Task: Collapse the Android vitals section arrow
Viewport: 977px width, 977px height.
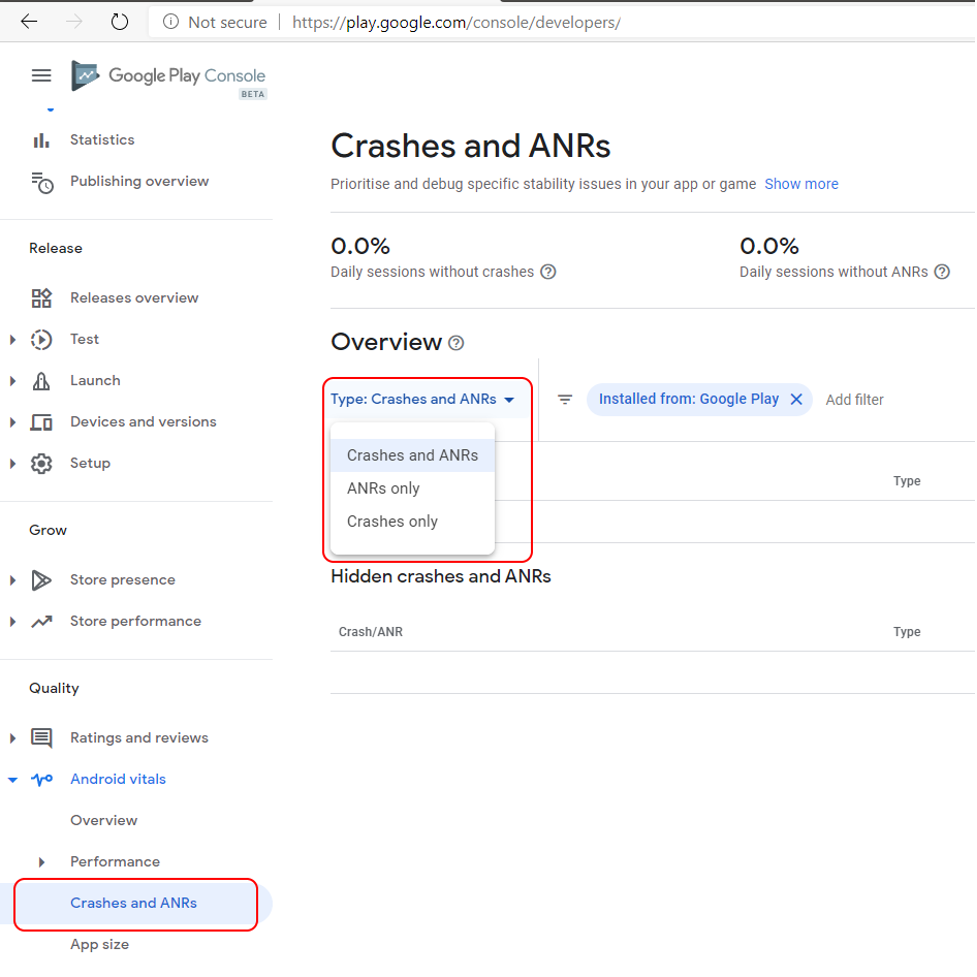Action: pyautogui.click(x=13, y=779)
